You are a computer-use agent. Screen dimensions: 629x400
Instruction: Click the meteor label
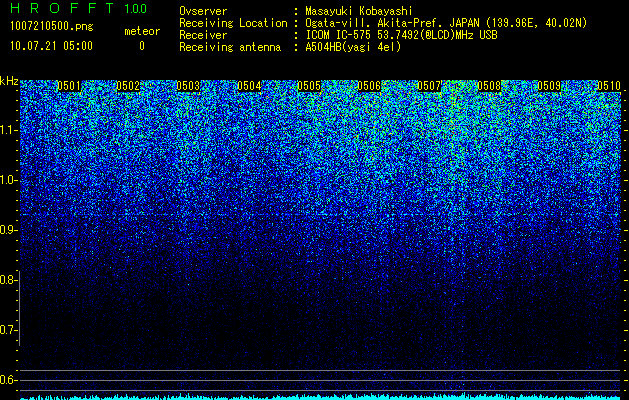142,31
